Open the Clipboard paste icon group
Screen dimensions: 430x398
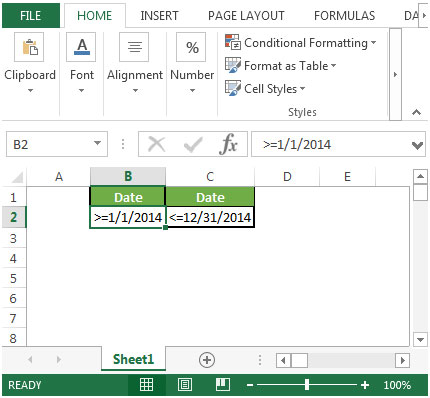[29, 47]
